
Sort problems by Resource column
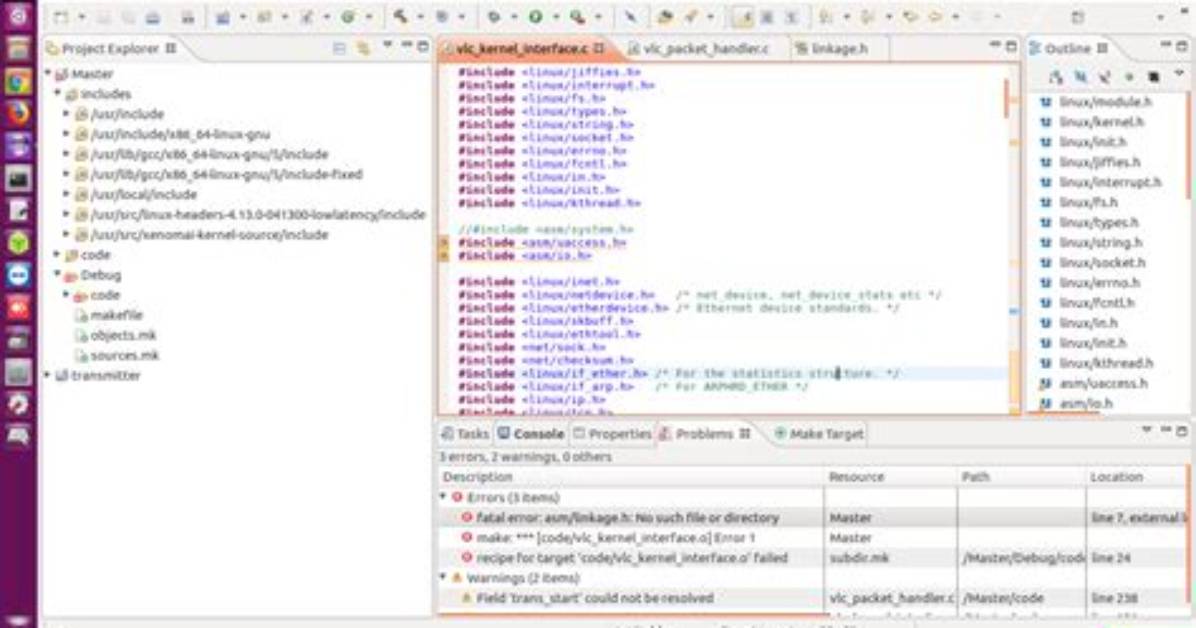point(890,477)
